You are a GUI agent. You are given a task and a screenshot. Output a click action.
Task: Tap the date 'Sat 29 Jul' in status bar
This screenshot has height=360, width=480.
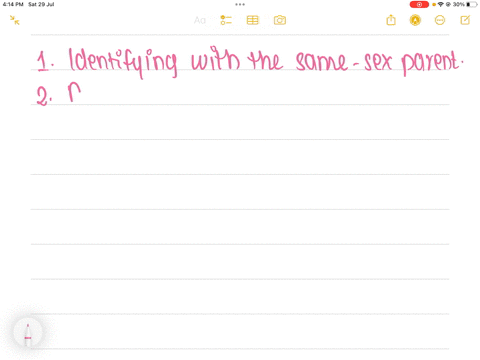pos(41,4)
